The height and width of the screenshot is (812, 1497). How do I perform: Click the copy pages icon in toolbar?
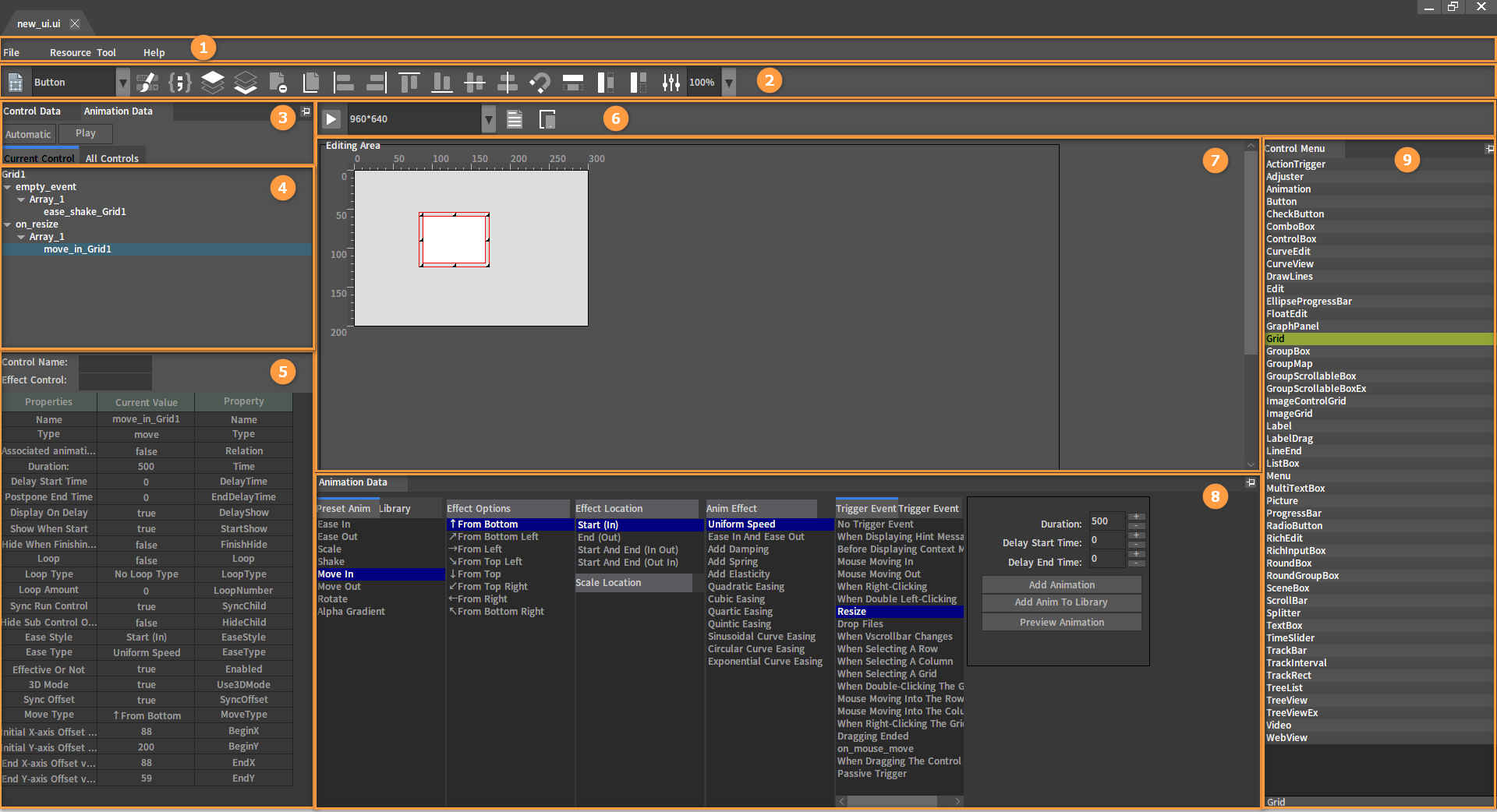click(311, 82)
